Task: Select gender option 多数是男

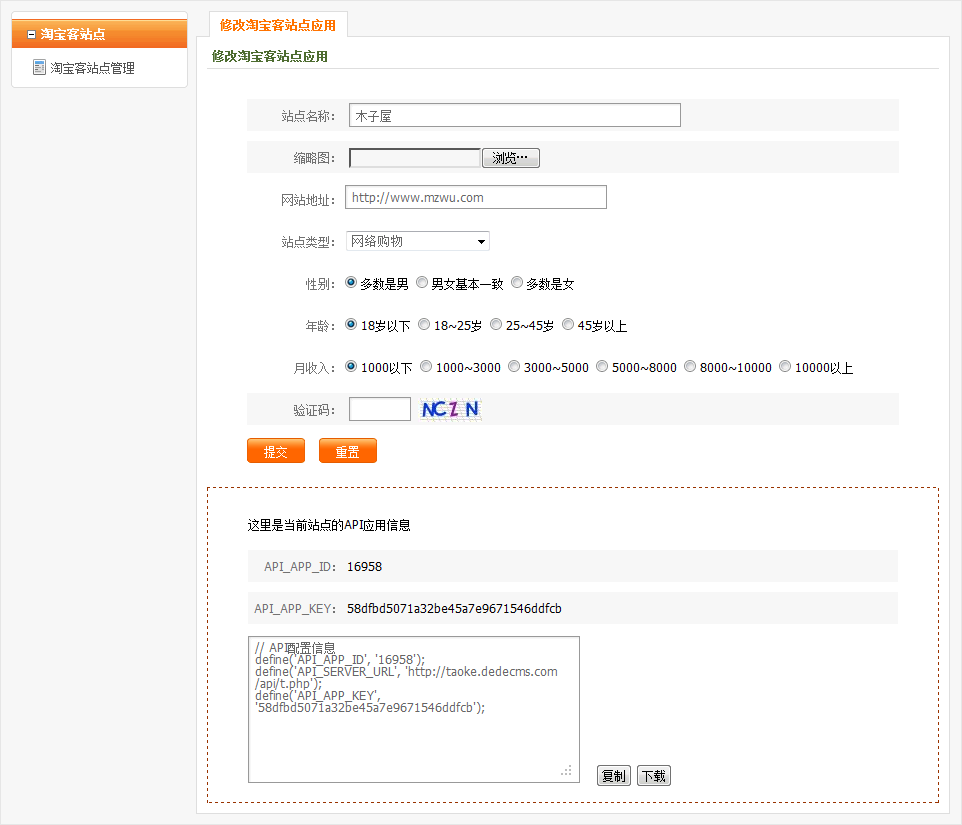Action: tap(351, 282)
